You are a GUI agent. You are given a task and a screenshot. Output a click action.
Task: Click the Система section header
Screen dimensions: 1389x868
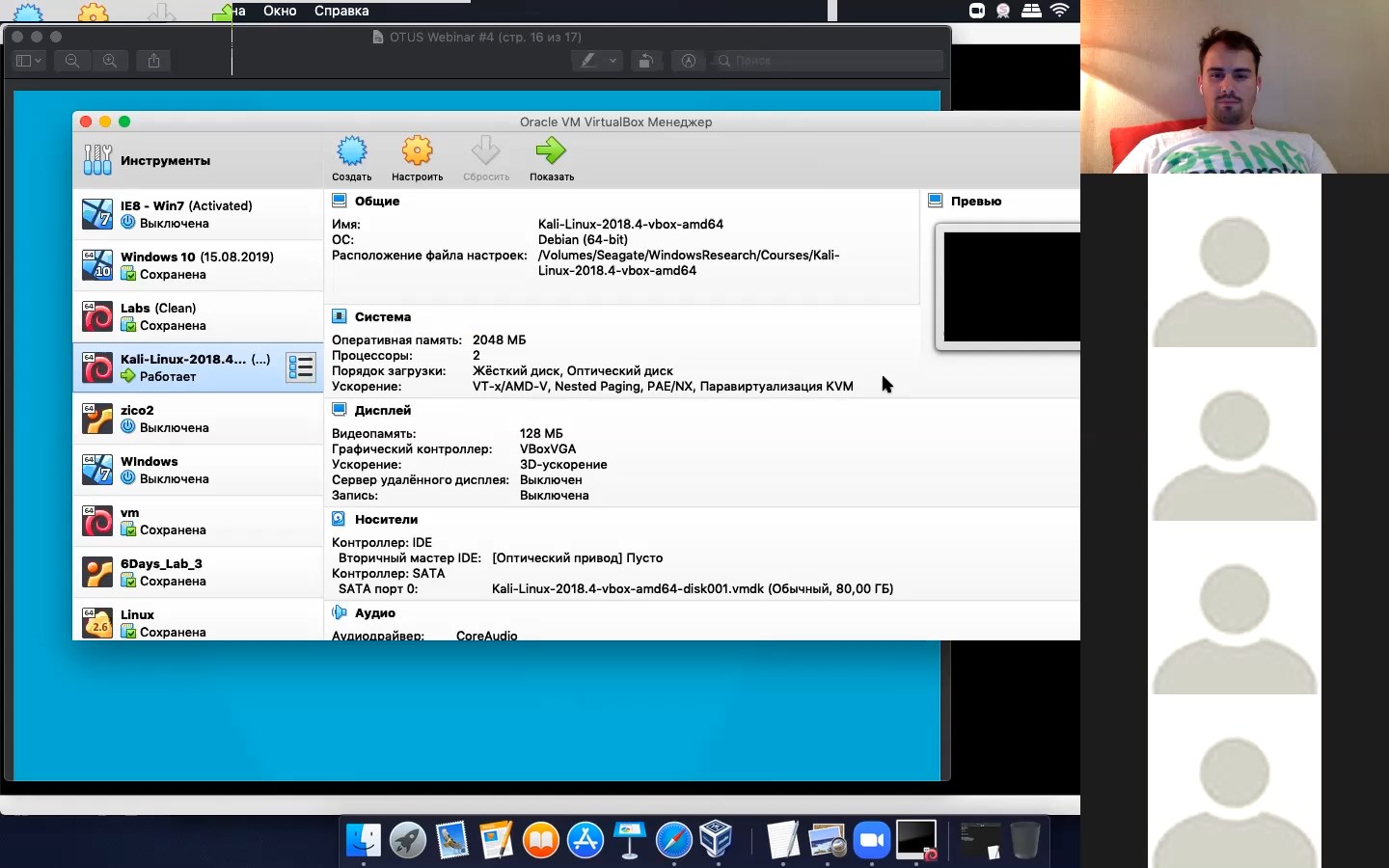(382, 317)
